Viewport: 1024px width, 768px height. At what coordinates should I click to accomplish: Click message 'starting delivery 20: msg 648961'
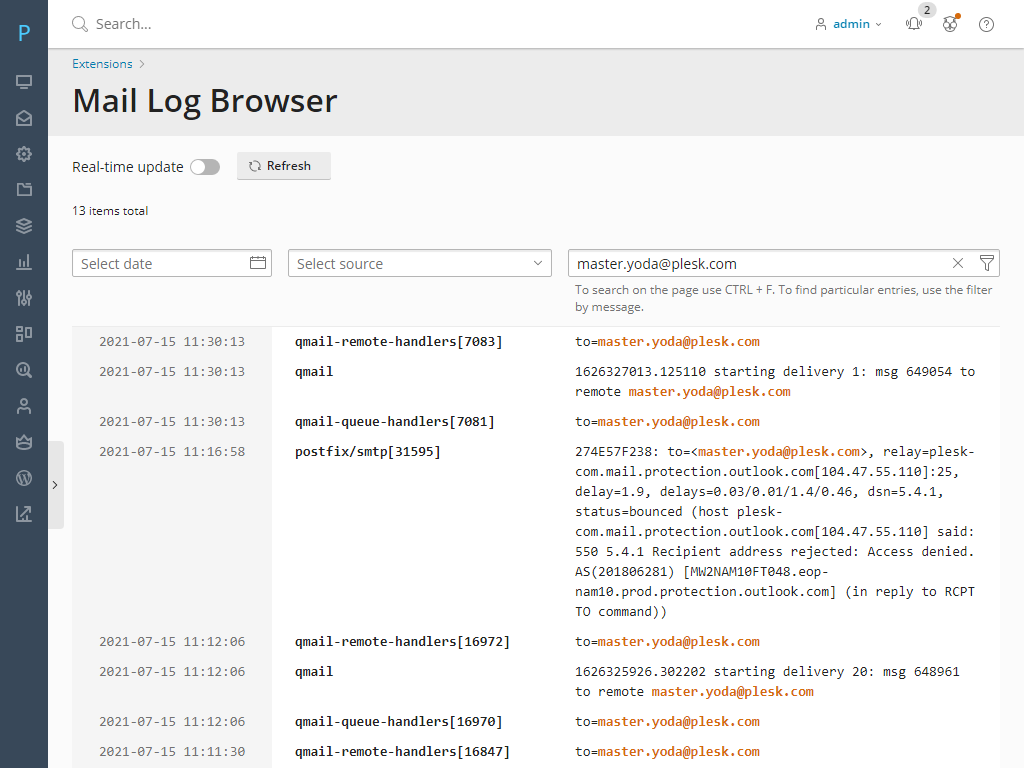767,681
